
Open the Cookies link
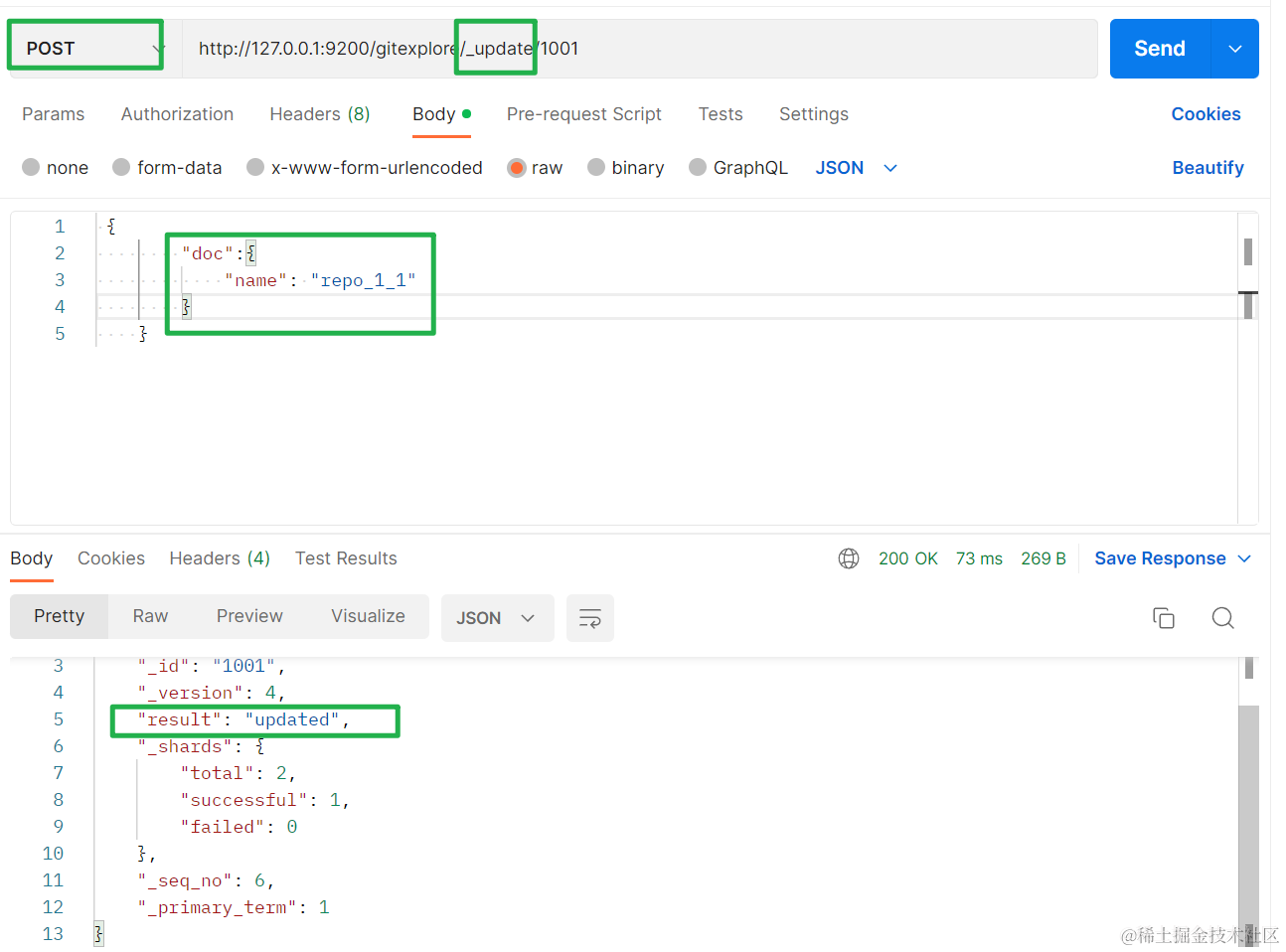[x=1206, y=114]
